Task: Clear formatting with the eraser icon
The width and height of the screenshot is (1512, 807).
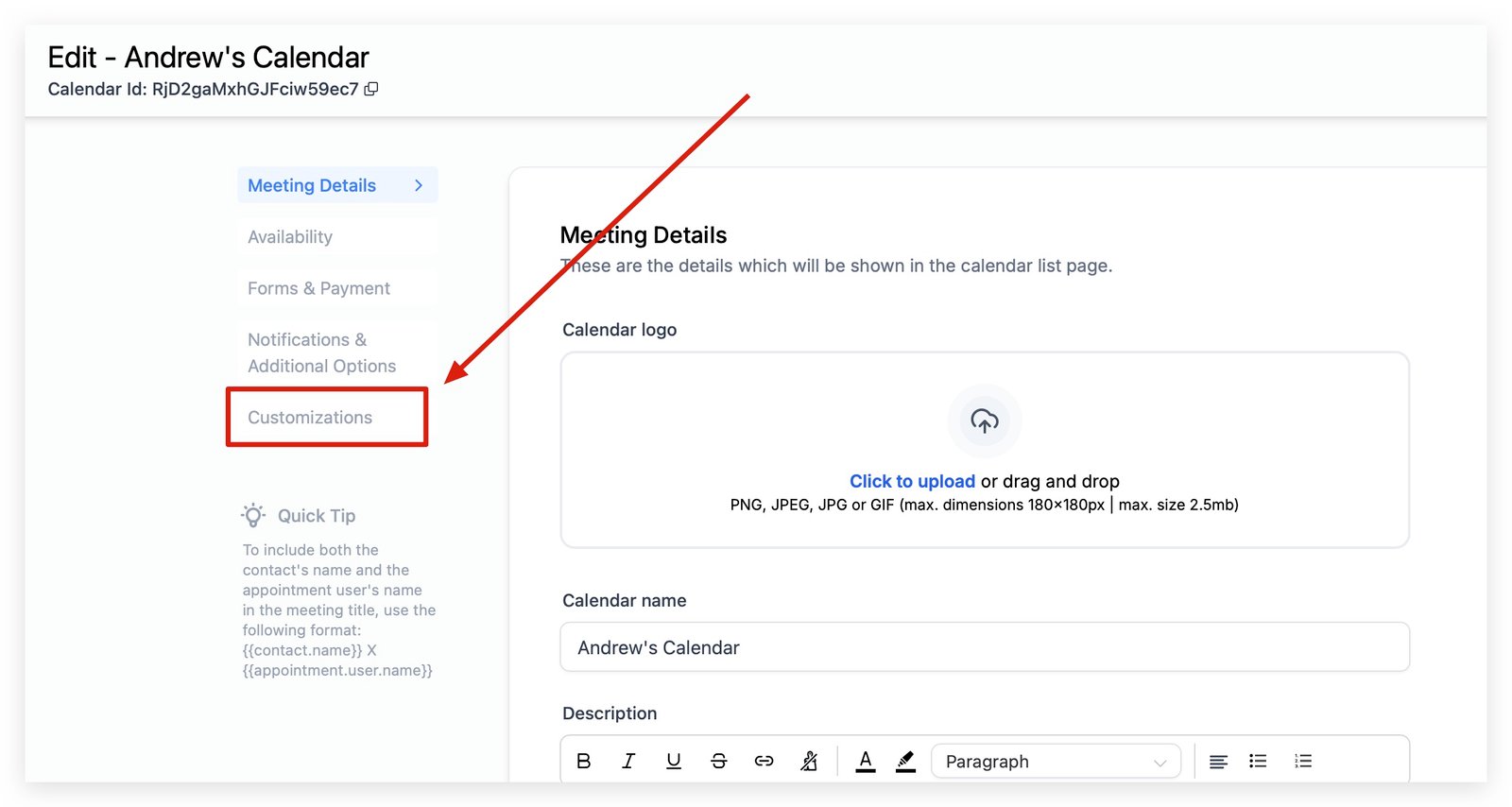Action: (809, 762)
